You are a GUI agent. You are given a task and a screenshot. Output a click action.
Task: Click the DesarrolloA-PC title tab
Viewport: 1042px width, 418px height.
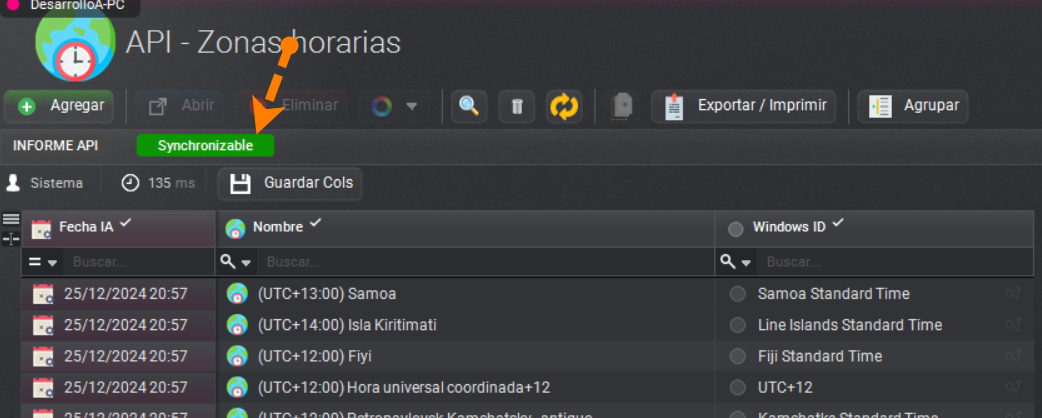(x=70, y=6)
